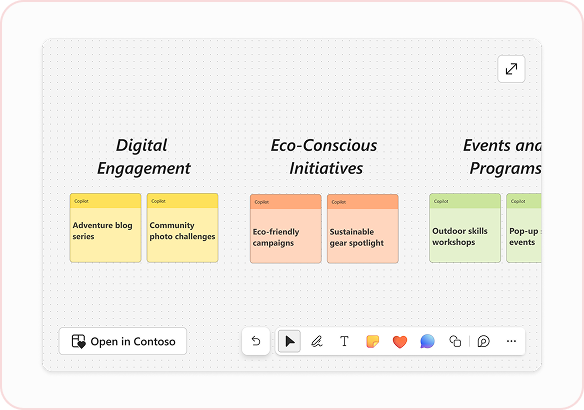
Task: Select the Sustainable gear spotlight note
Action: pos(363,229)
